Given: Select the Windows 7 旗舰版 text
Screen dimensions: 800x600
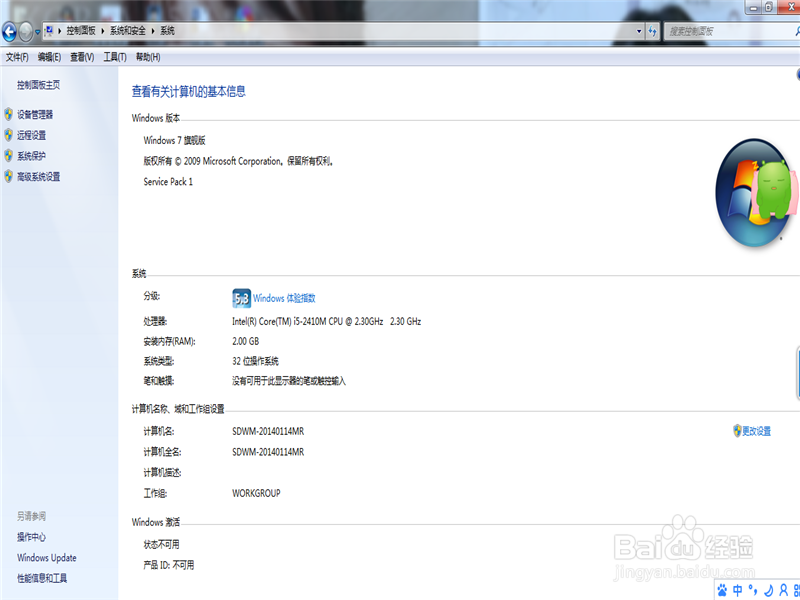Looking at the screenshot, I should point(174,140).
